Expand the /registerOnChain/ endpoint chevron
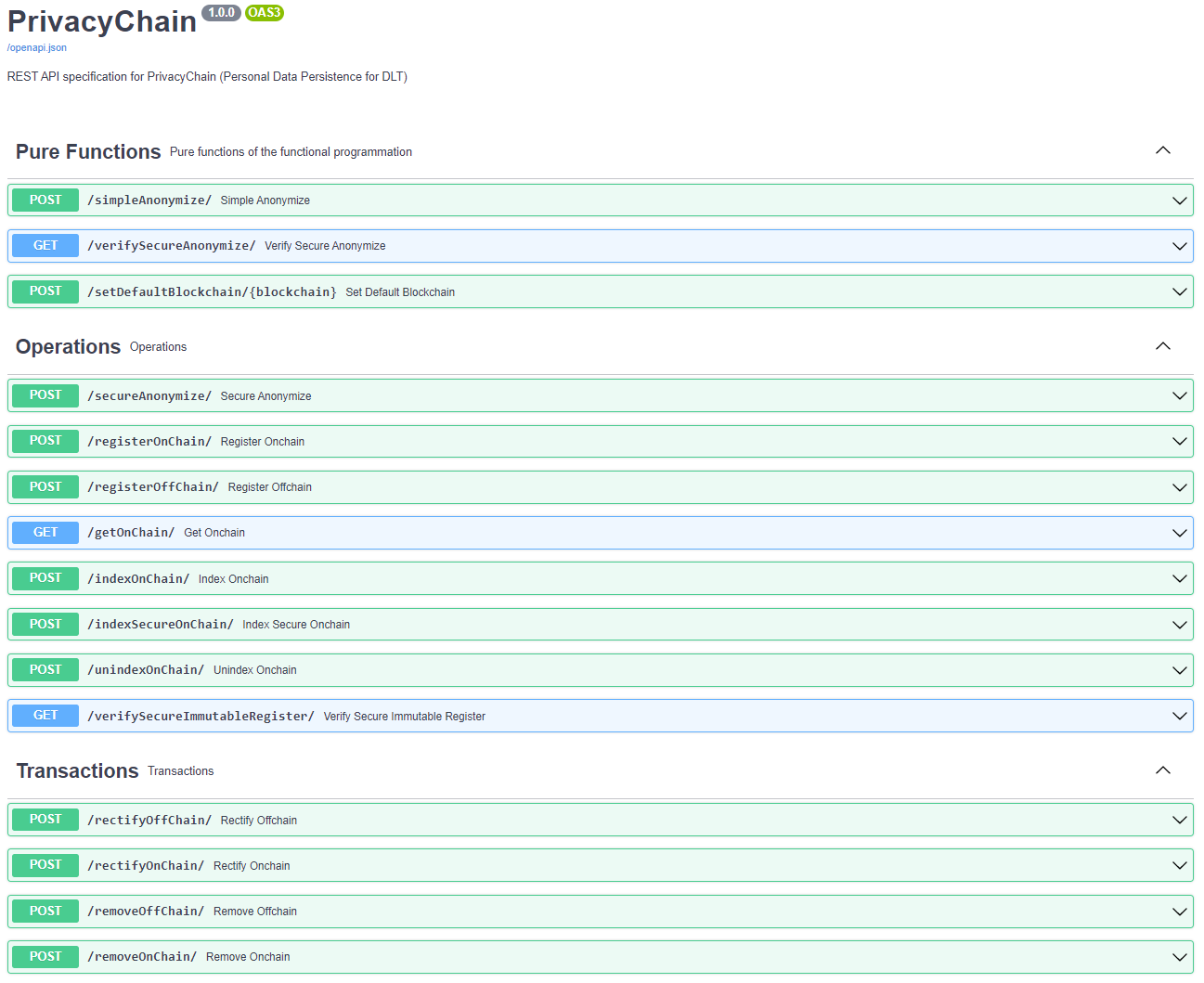Viewport: 1204px width, 983px height. 1179,441
